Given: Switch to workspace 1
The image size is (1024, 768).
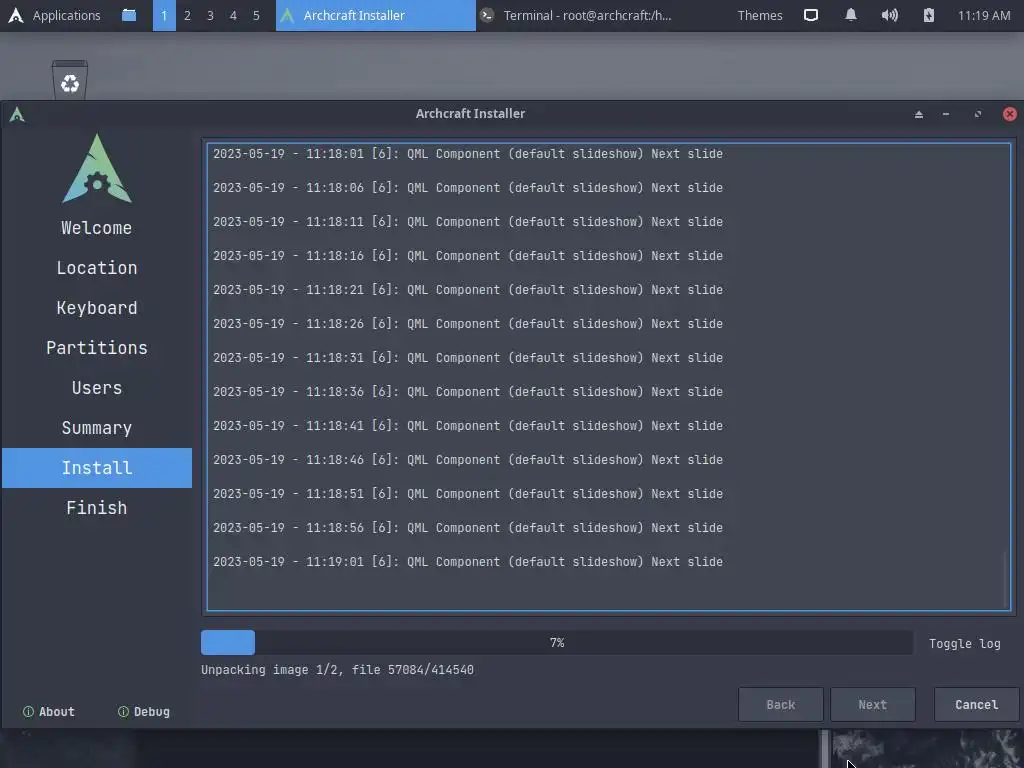Looking at the screenshot, I should pyautogui.click(x=164, y=15).
